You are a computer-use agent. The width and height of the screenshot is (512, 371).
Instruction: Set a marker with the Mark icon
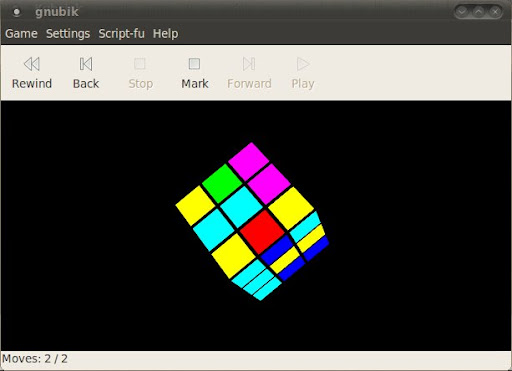tap(194, 64)
